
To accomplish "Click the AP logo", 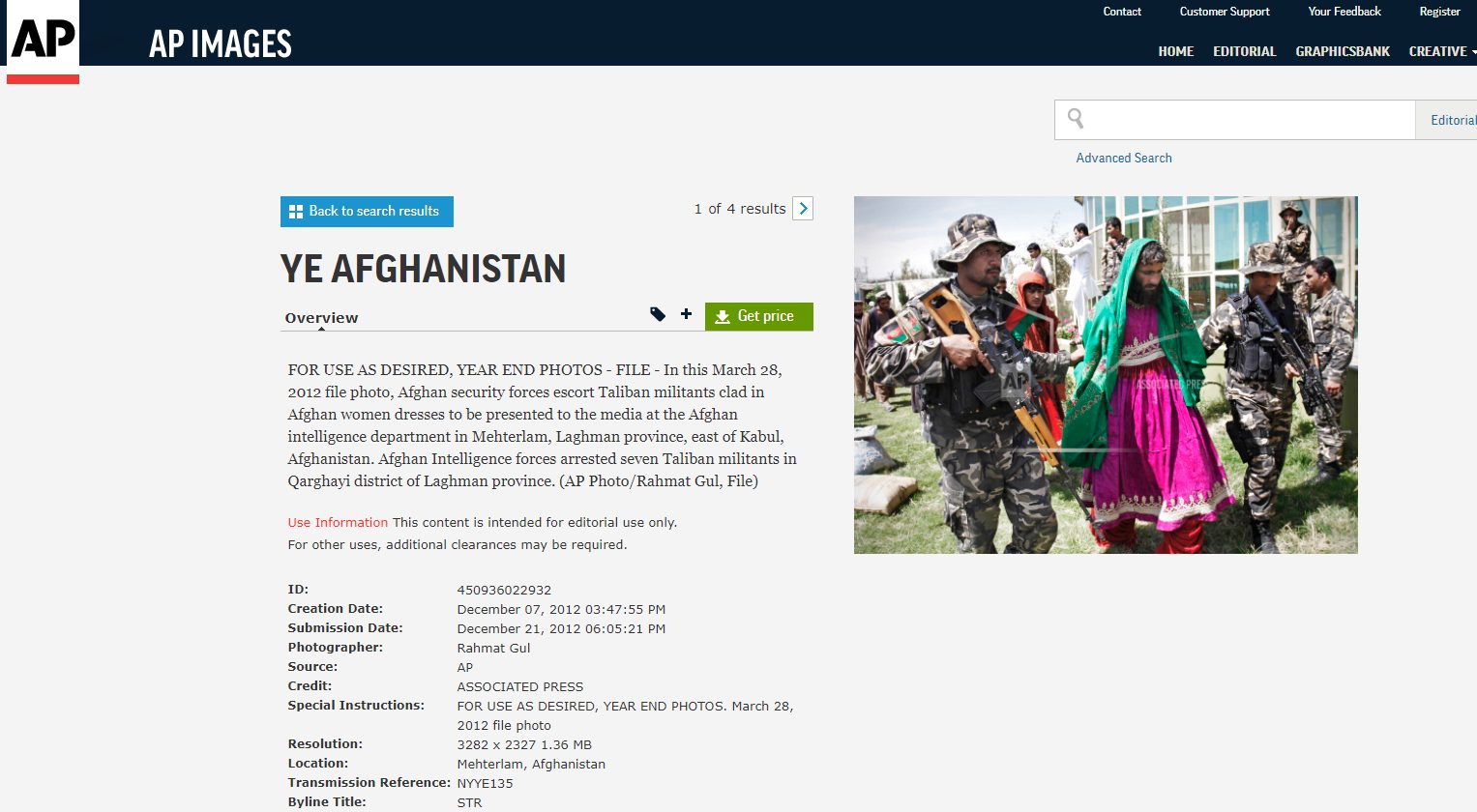I will (43, 42).
